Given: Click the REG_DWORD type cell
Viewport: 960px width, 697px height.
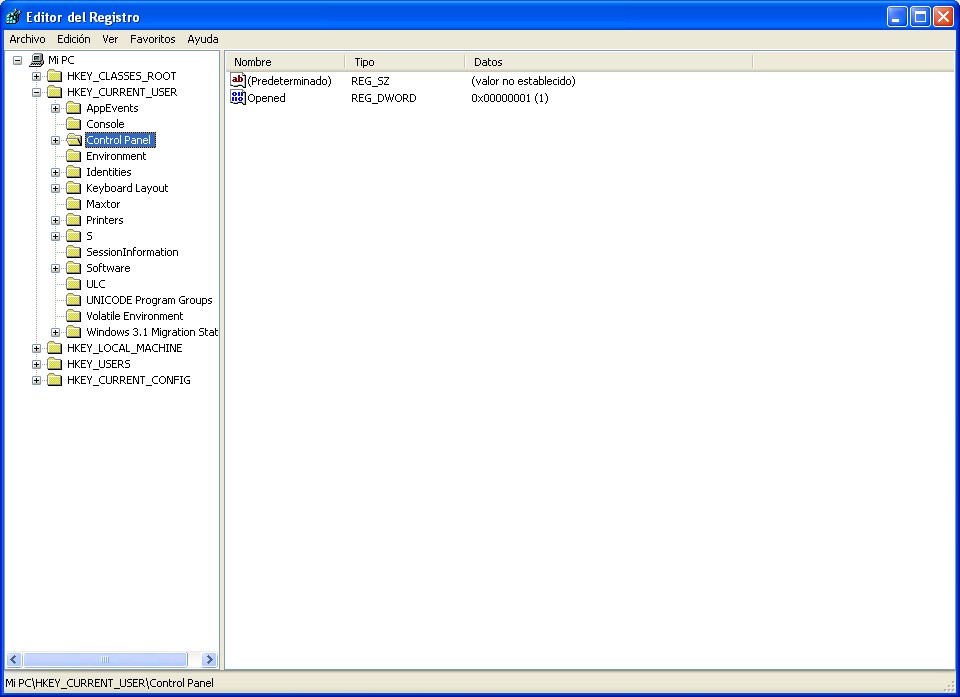Looking at the screenshot, I should coord(384,98).
